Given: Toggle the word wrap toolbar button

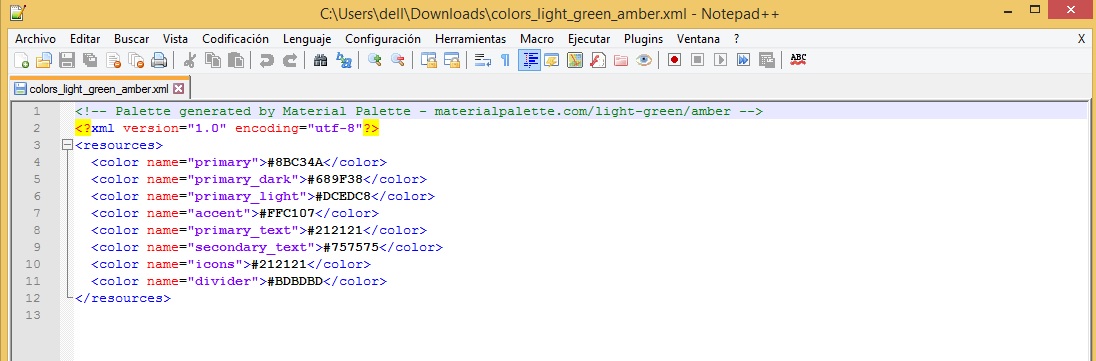Looking at the screenshot, I should tap(482, 61).
